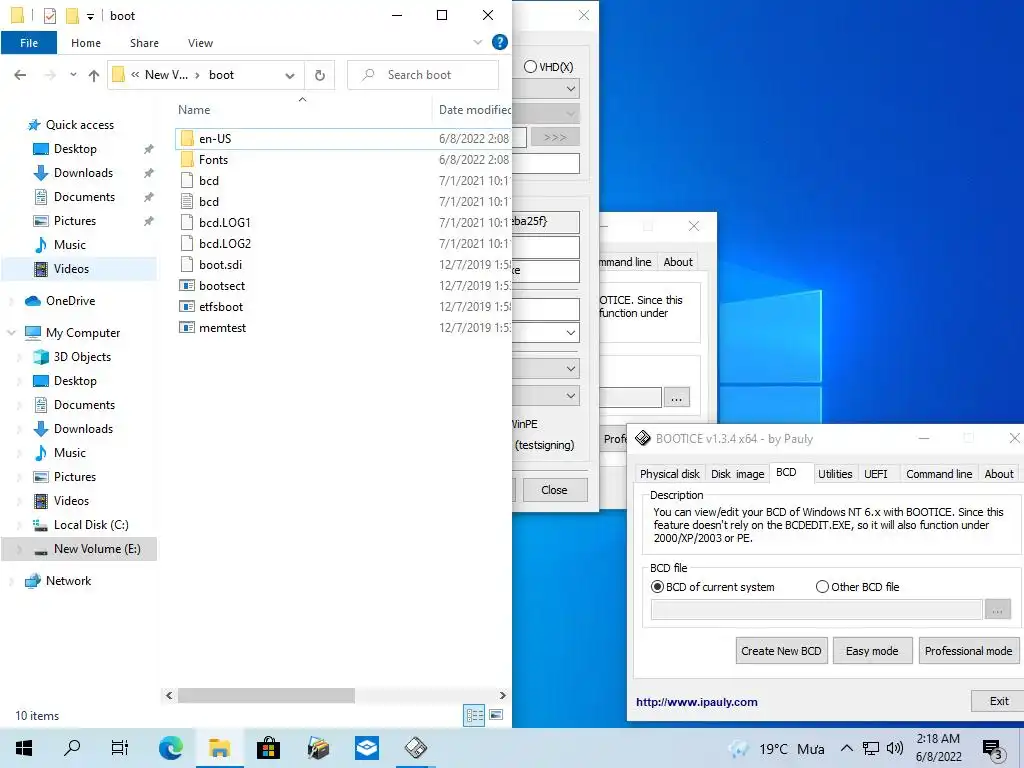Select the etfsboot file
The image size is (1024, 768).
pyautogui.click(x=221, y=306)
